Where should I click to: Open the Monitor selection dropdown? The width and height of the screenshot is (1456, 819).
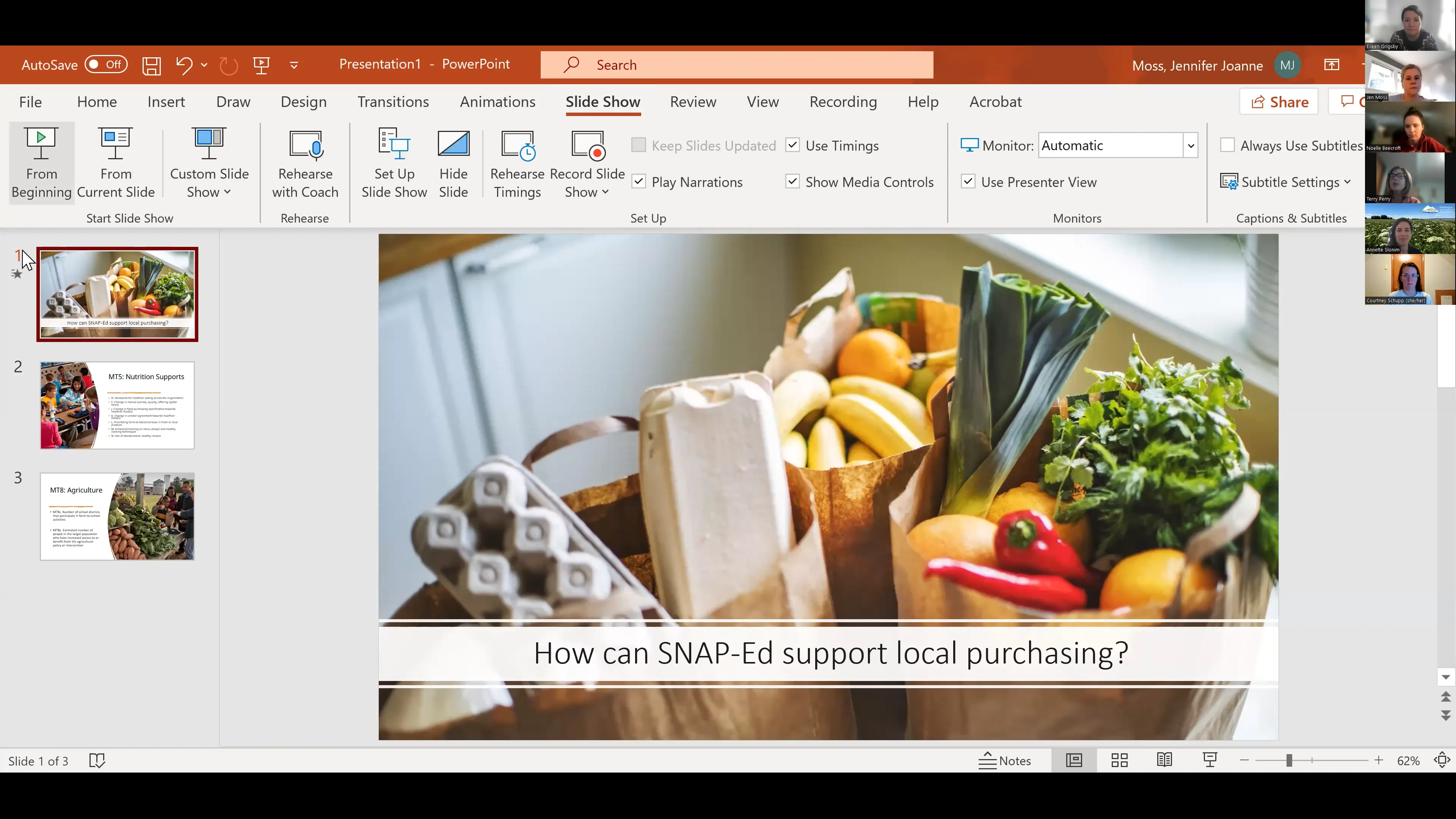pos(1190,145)
